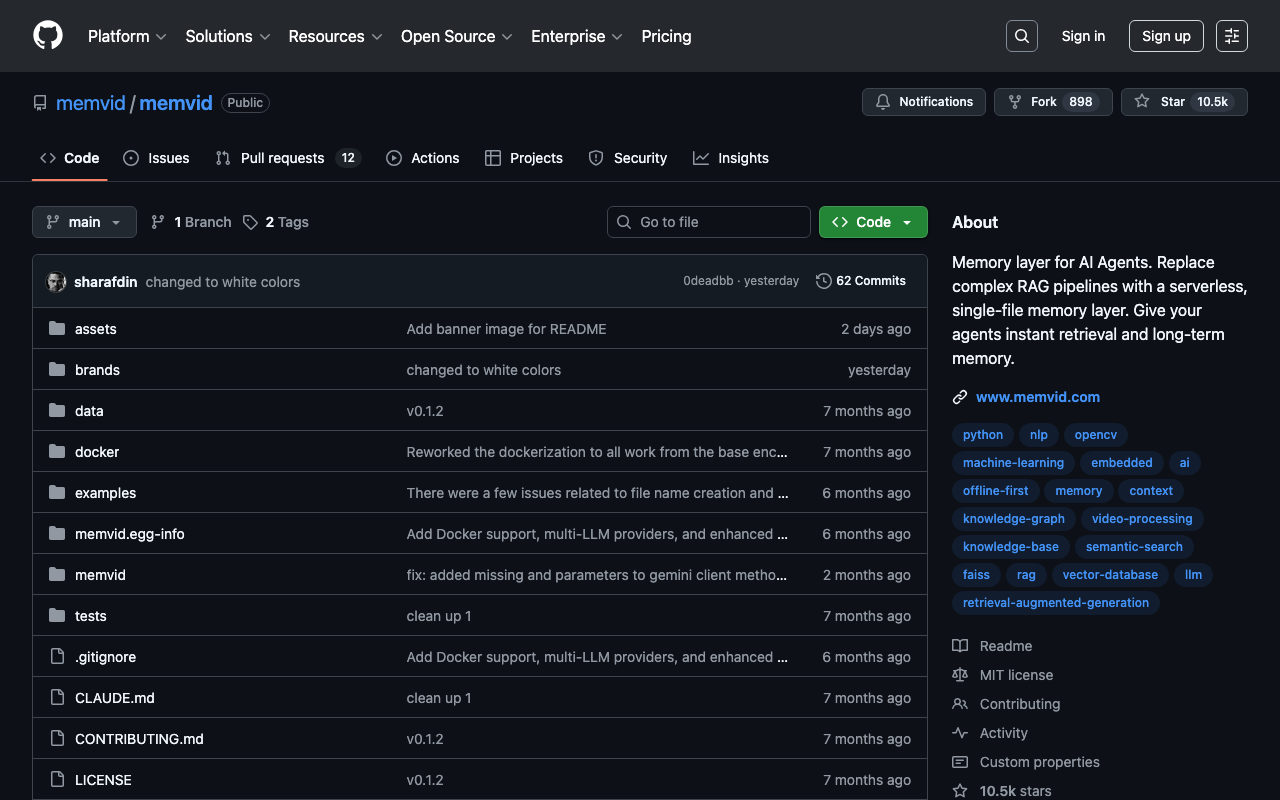Open the www.memvid.com website link
Viewport: 1280px width, 800px height.
click(1037, 397)
